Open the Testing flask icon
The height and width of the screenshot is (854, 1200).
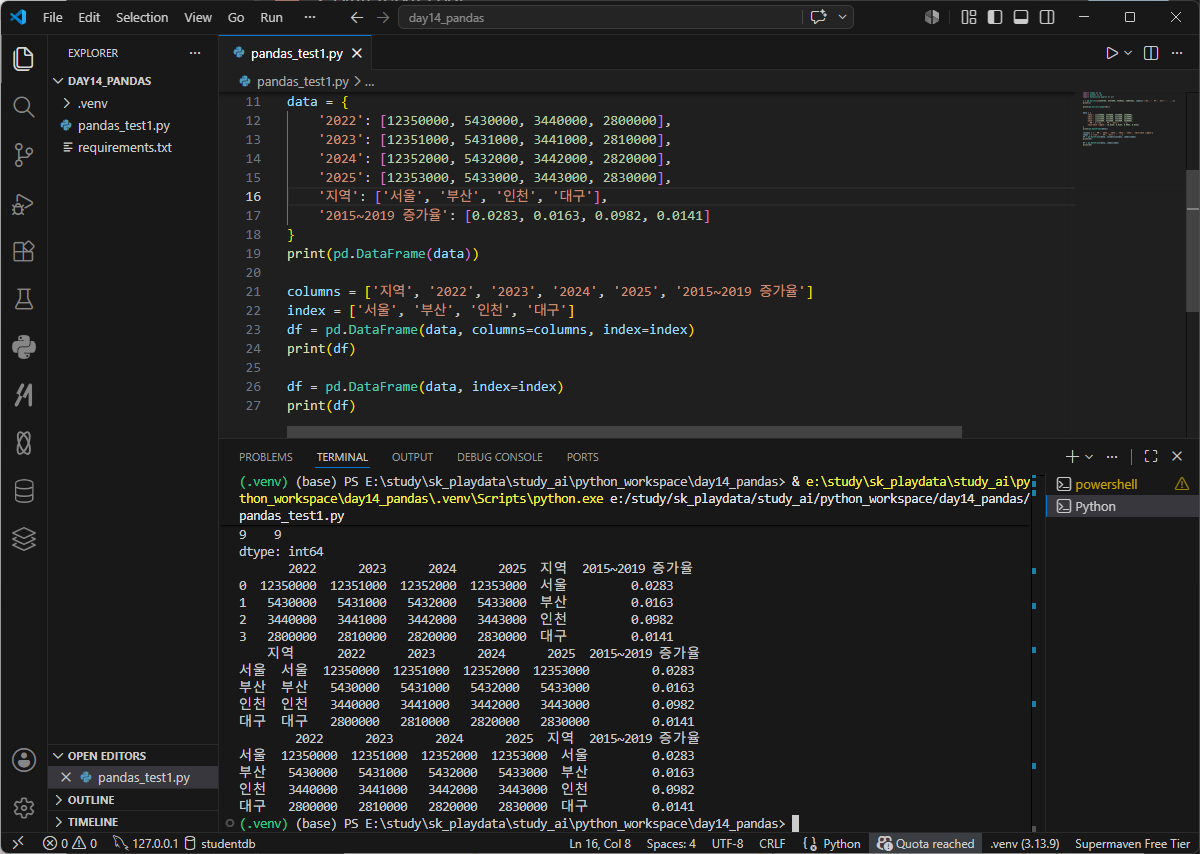click(23, 299)
